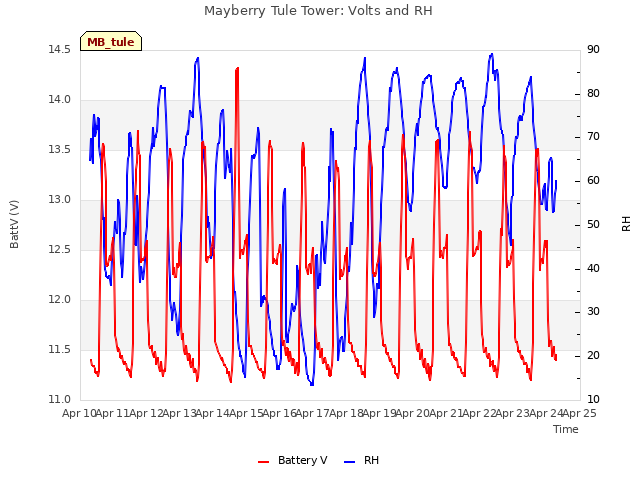
Task: Click the 50 tick on right RH axis
Action: click(593, 224)
